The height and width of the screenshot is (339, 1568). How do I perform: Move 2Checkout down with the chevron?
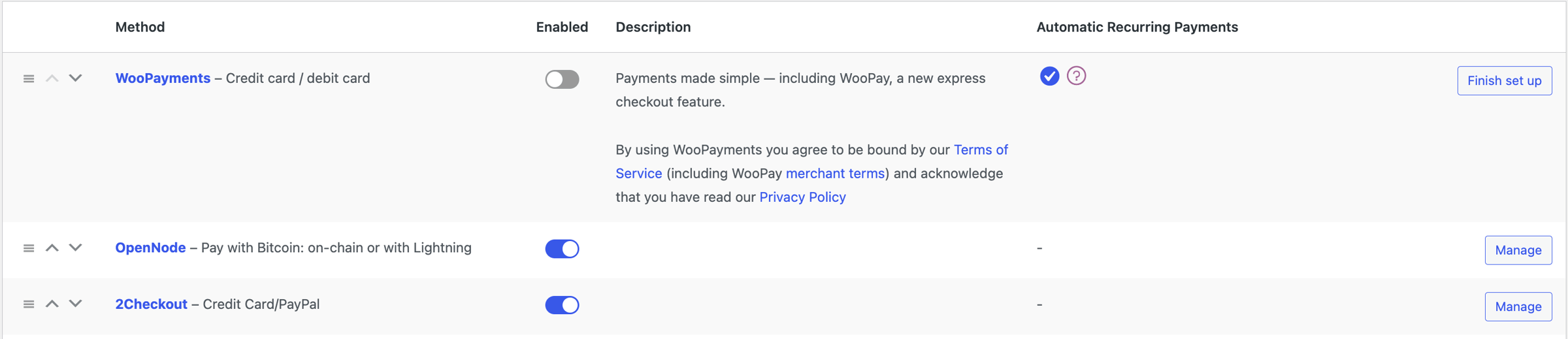(76, 304)
